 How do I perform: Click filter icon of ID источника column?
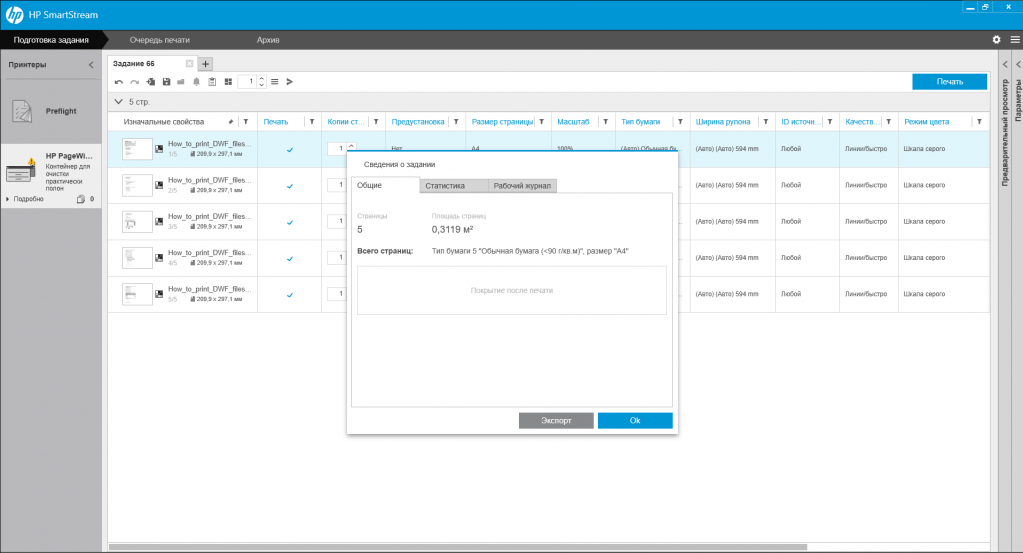[x=830, y=122]
